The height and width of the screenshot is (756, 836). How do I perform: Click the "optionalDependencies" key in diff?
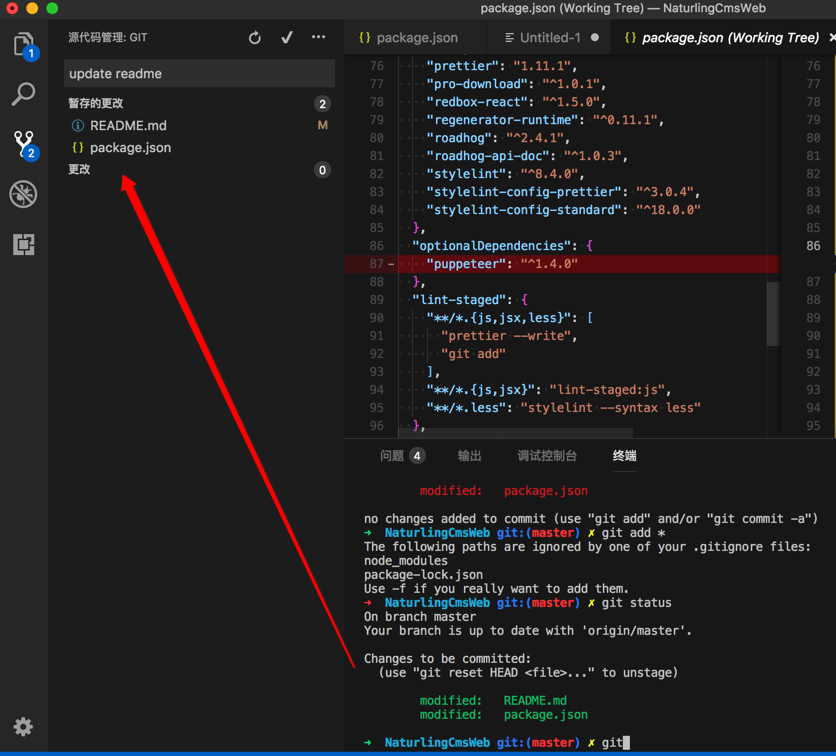pyautogui.click(x=491, y=246)
